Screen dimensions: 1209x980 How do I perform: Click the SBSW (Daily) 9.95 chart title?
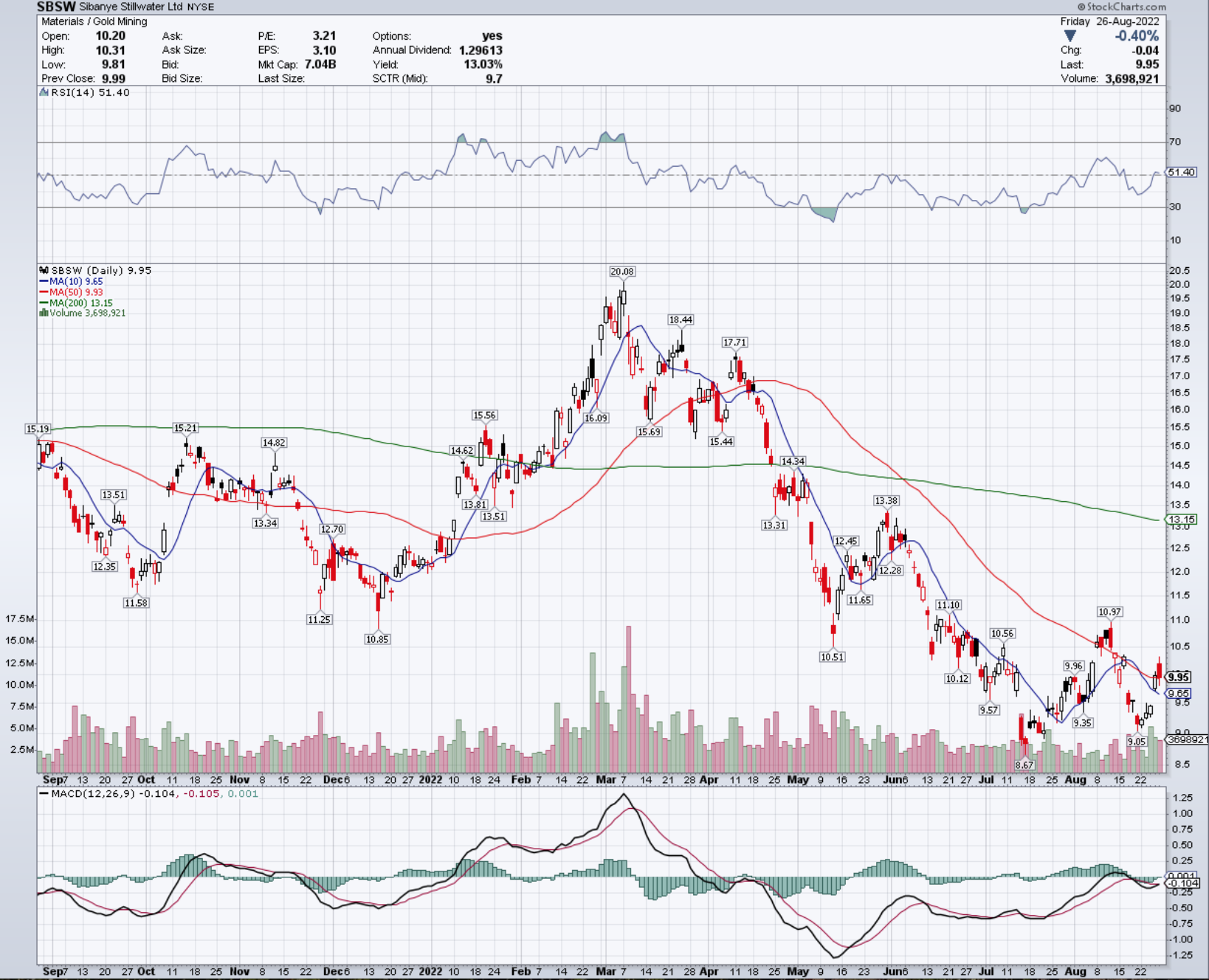[x=101, y=271]
